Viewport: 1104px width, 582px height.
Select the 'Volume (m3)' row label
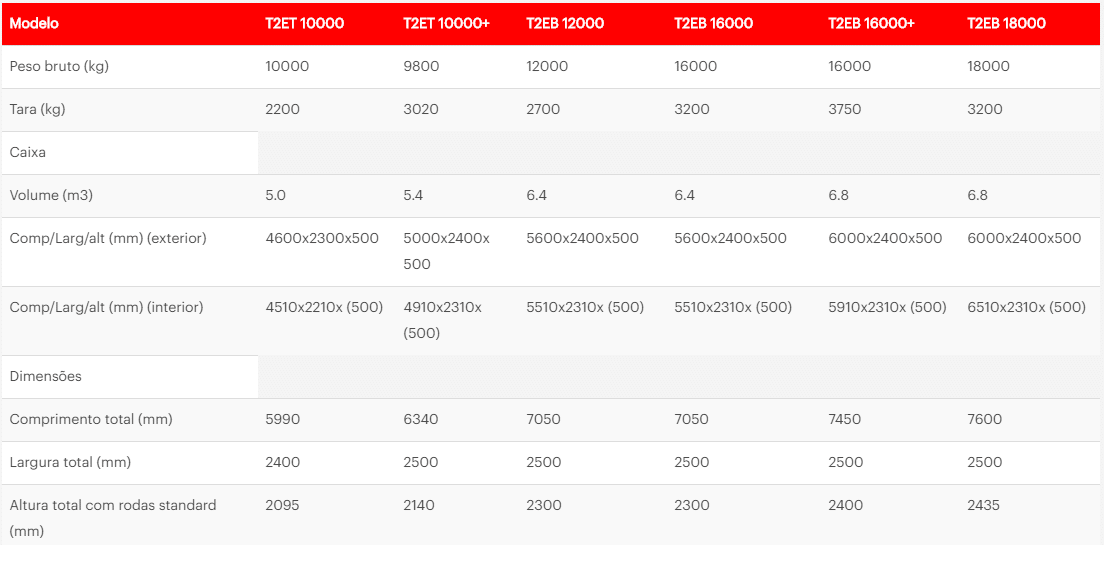click(x=51, y=195)
